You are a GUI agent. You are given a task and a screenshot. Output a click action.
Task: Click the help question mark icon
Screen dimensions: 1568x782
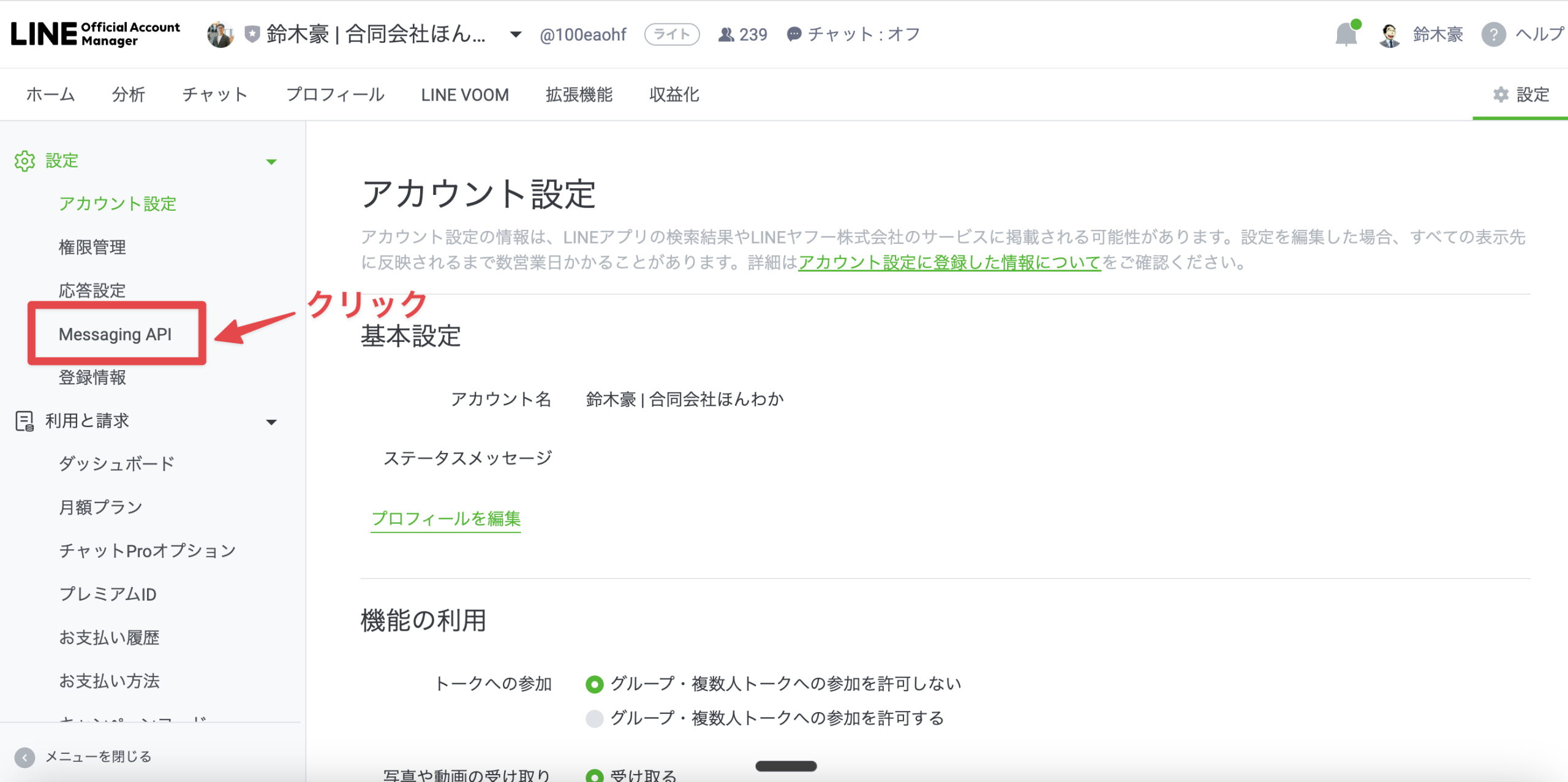[x=1493, y=34]
